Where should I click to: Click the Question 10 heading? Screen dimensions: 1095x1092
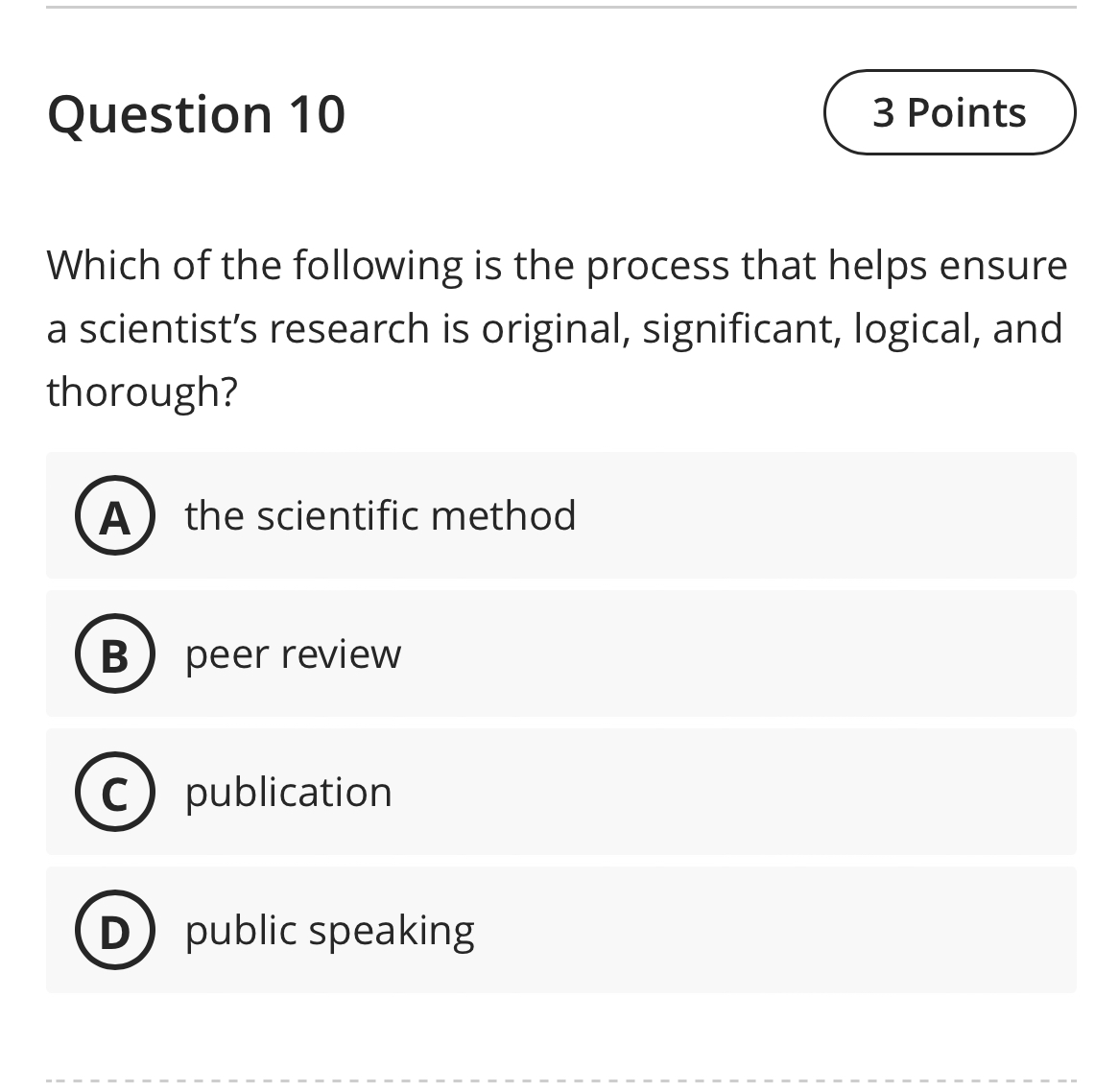tap(196, 113)
